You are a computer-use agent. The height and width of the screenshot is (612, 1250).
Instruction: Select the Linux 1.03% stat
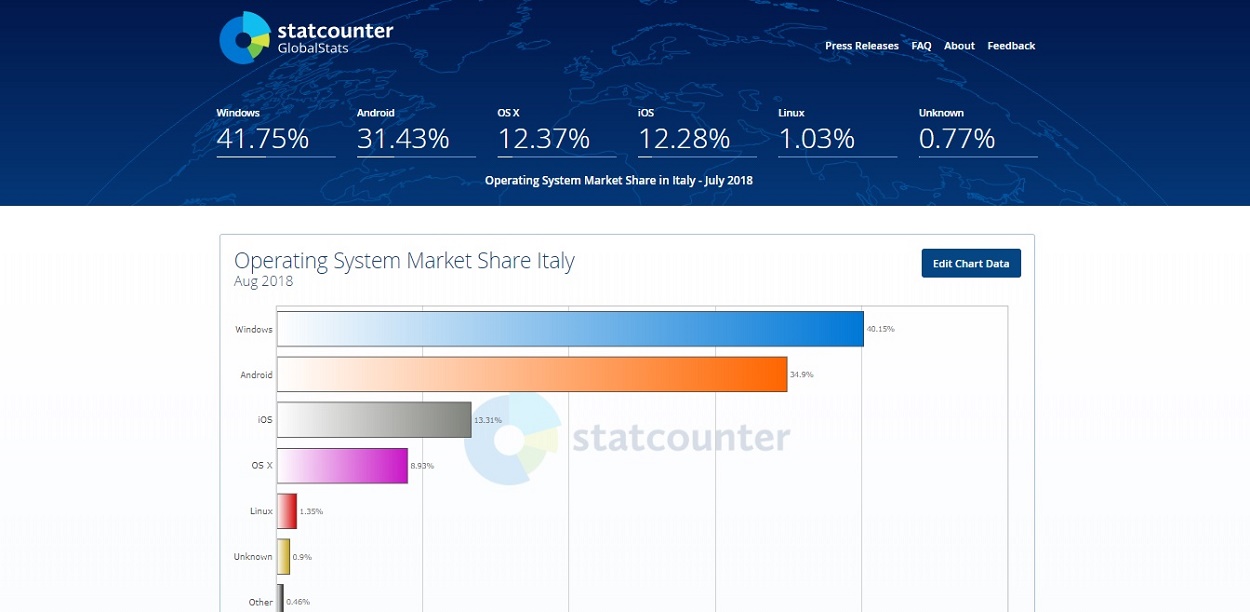click(x=837, y=132)
